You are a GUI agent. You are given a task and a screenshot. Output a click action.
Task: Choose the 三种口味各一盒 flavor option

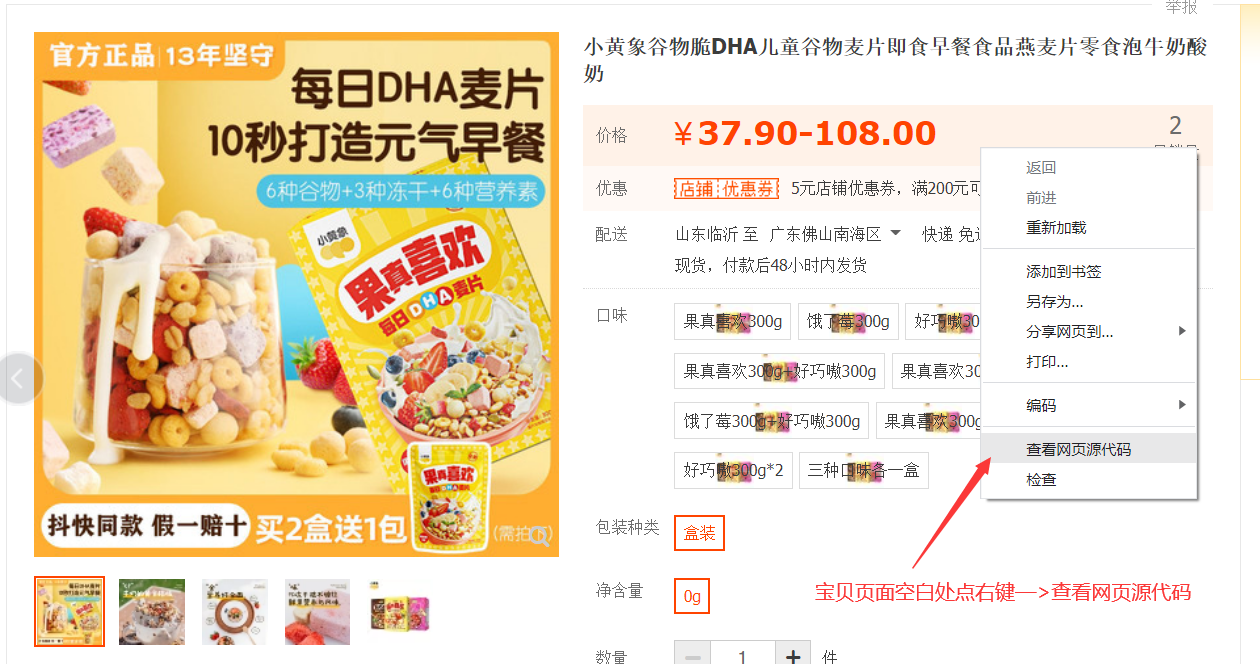click(864, 470)
